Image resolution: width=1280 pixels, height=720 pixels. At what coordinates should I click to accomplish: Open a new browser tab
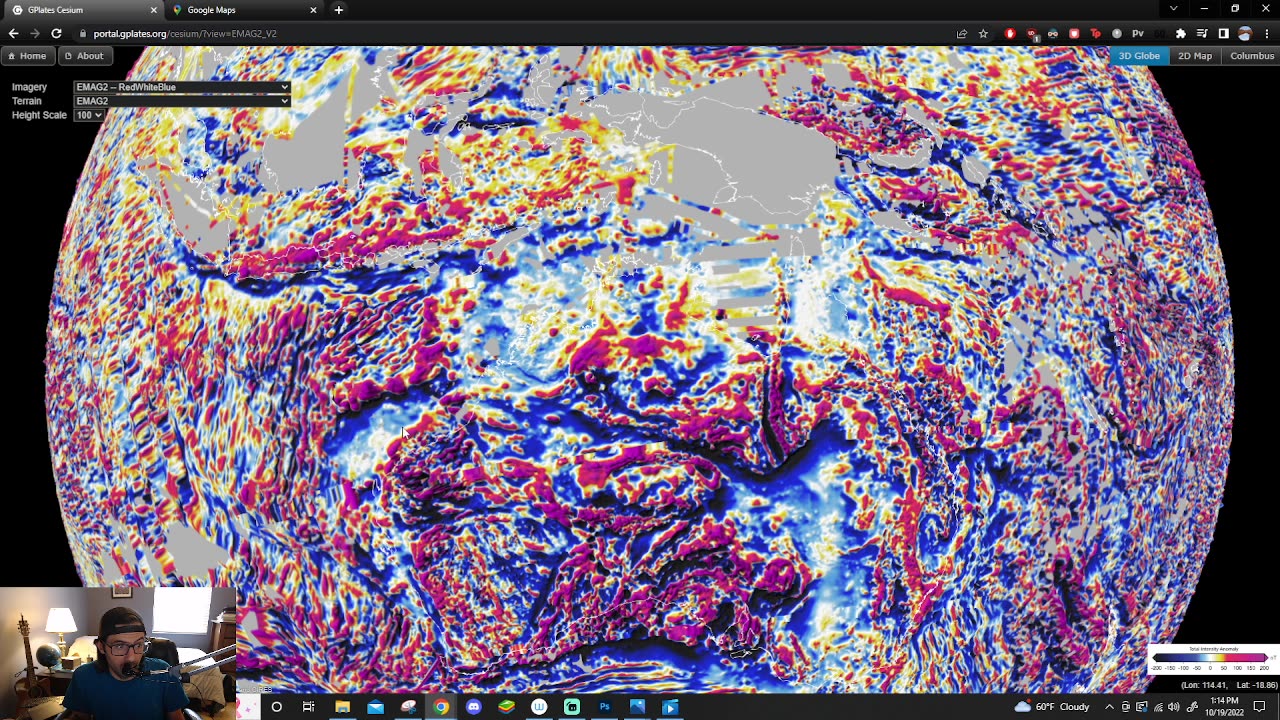pos(338,10)
